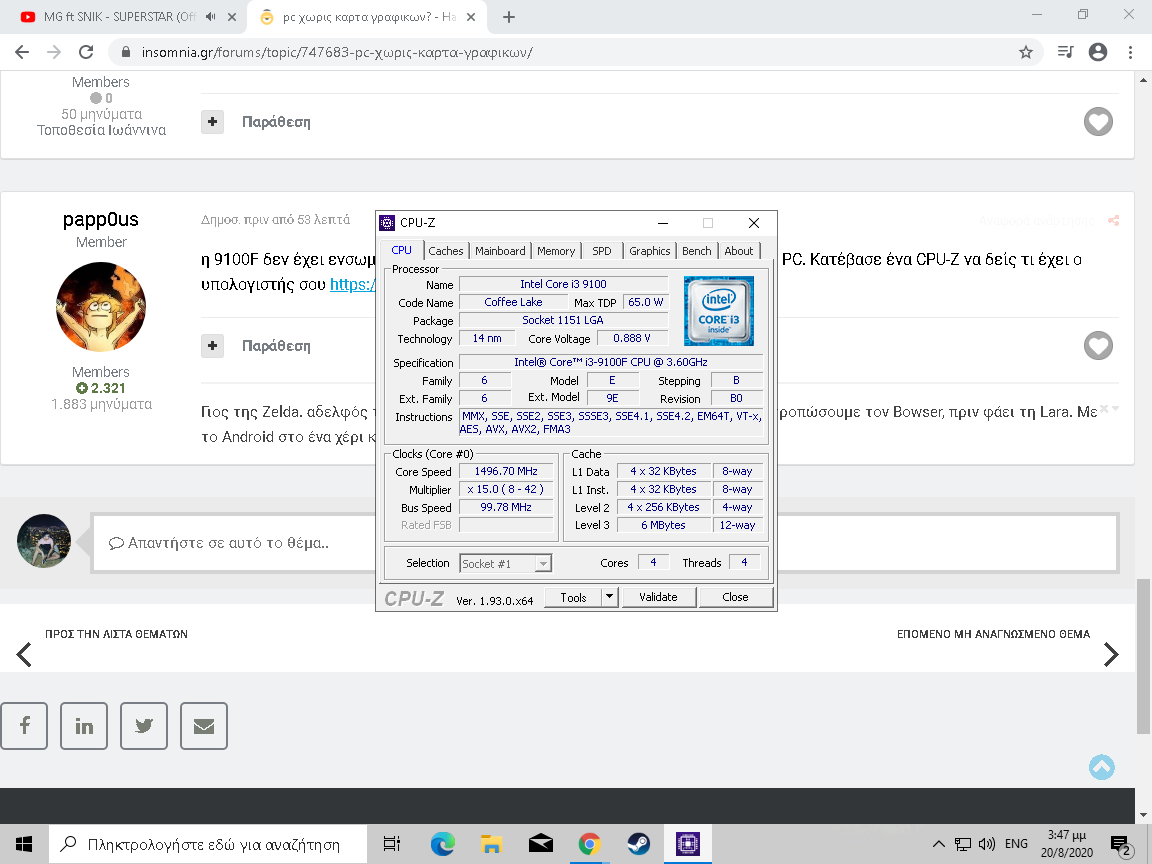Screen dimensions: 1152x864
Task: Select the SPD tab
Action: pos(602,251)
